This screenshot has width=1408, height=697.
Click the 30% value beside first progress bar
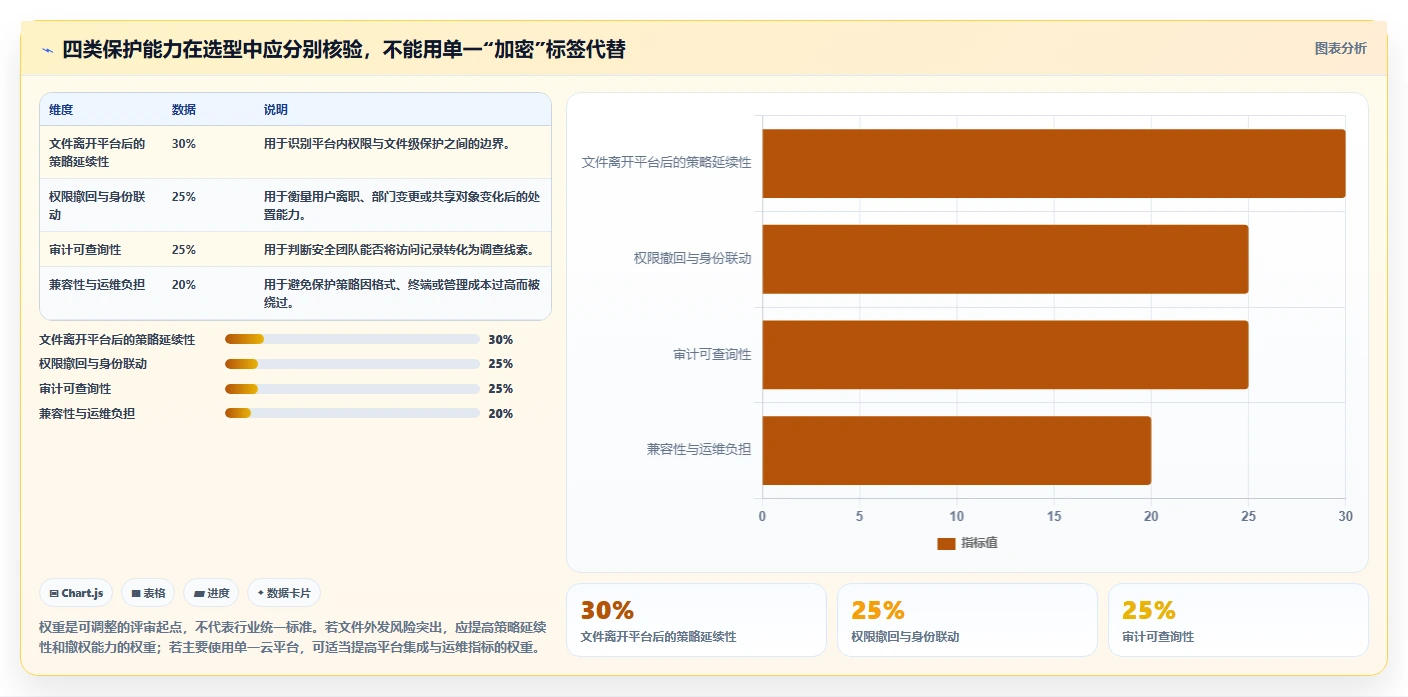coord(501,340)
